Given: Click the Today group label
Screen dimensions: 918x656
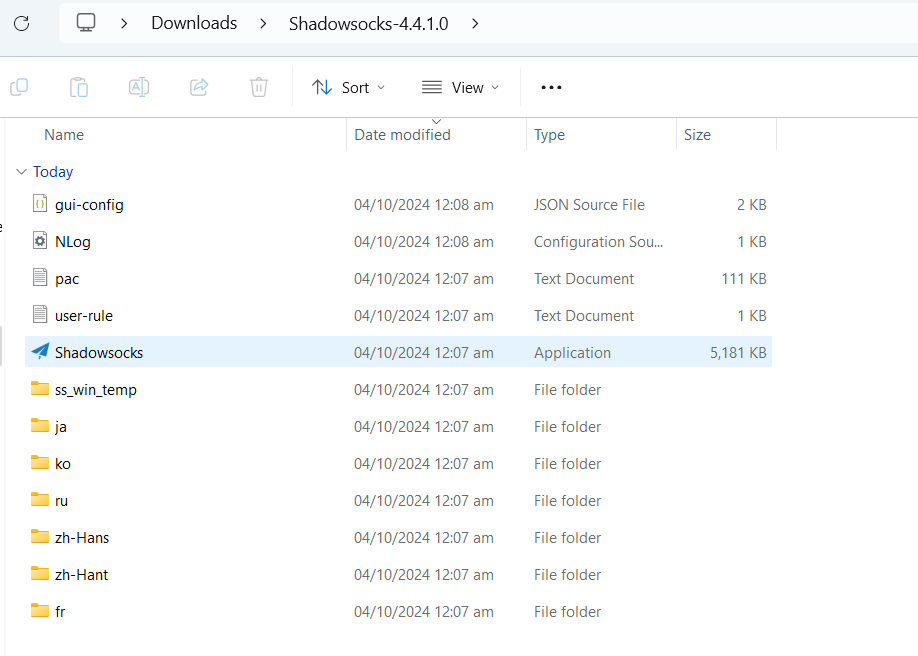Looking at the screenshot, I should pyautogui.click(x=53, y=172).
